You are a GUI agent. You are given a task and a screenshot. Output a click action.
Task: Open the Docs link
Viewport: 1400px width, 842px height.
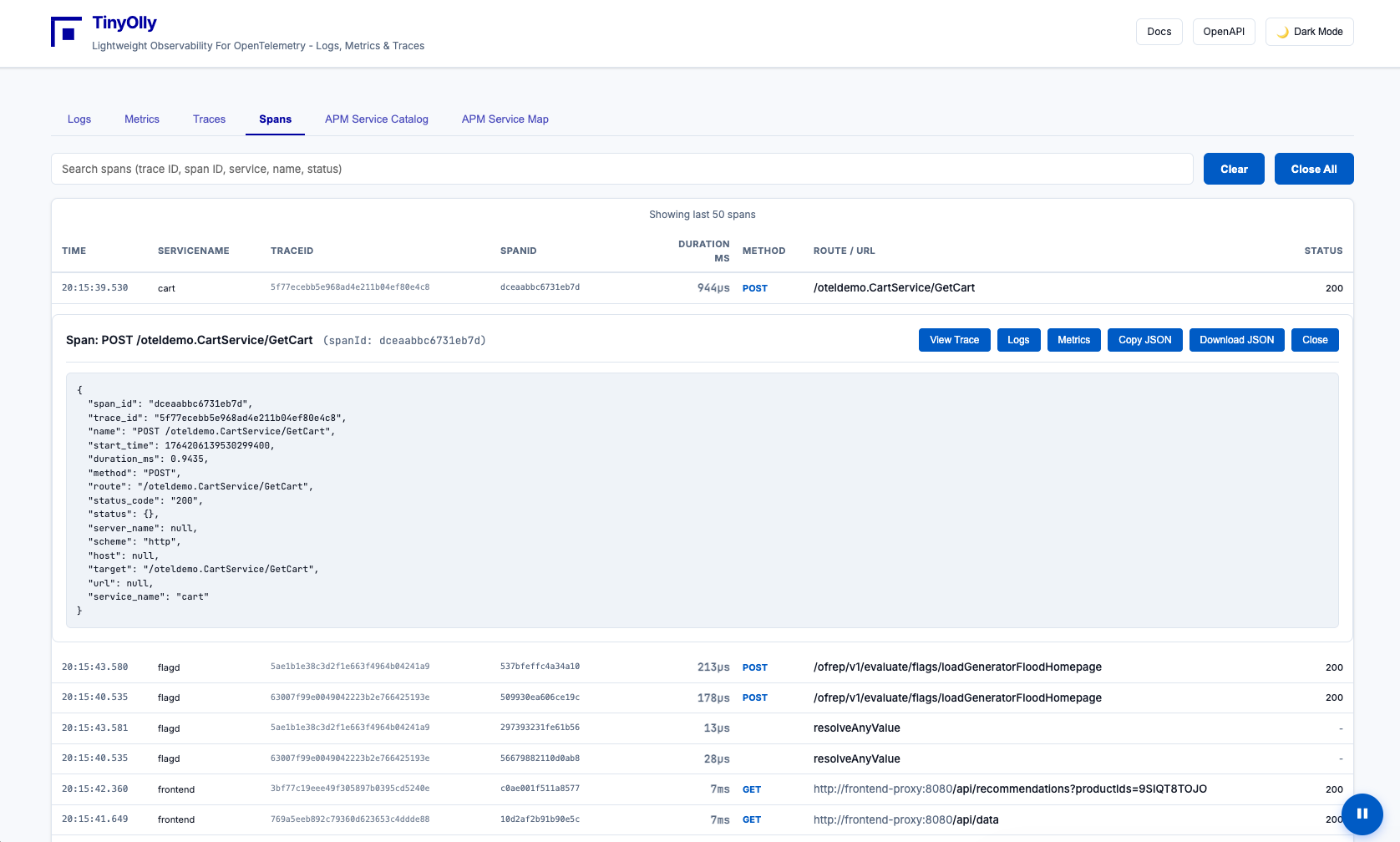1159,32
